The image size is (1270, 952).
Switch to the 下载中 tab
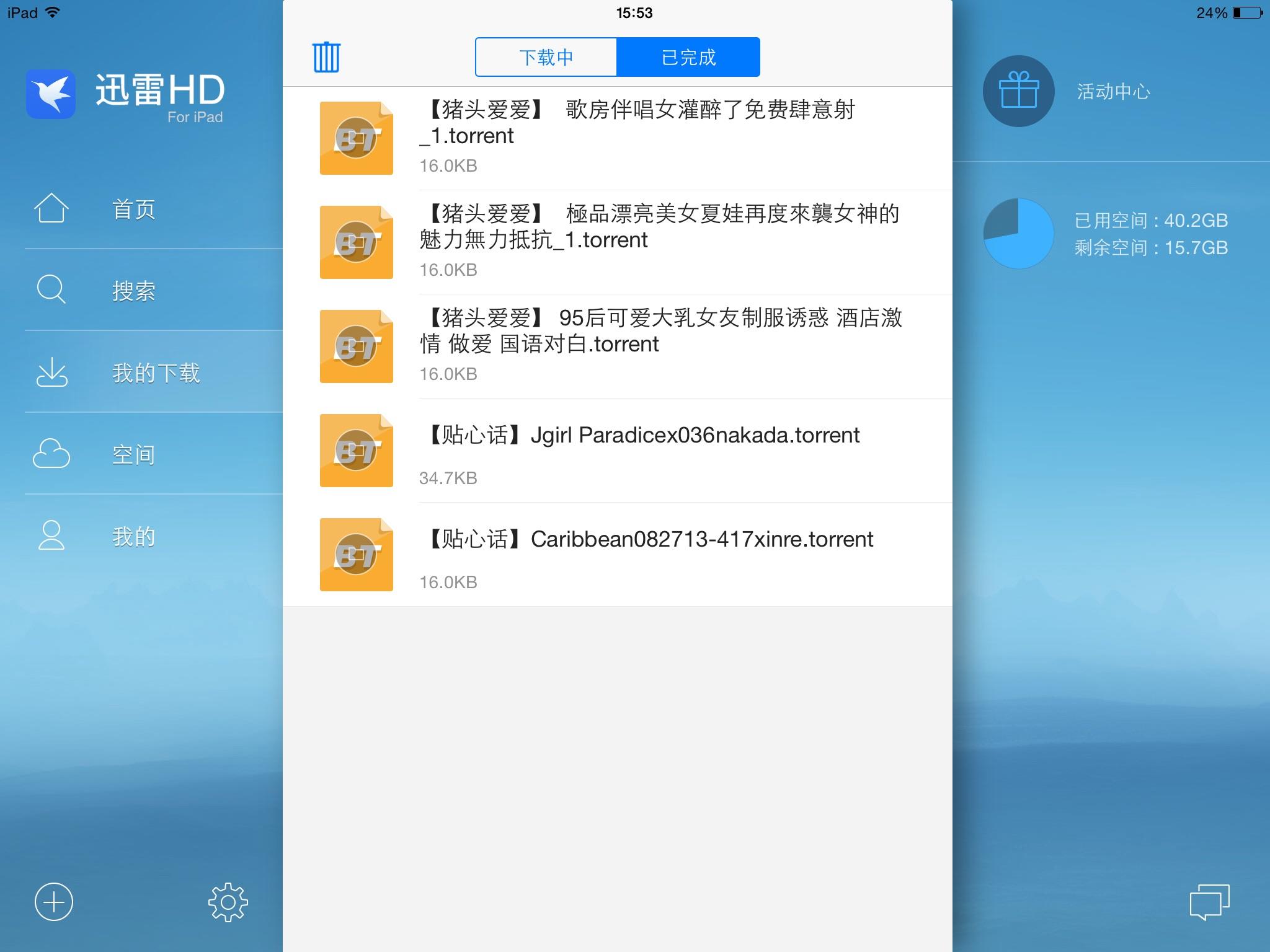coord(546,57)
